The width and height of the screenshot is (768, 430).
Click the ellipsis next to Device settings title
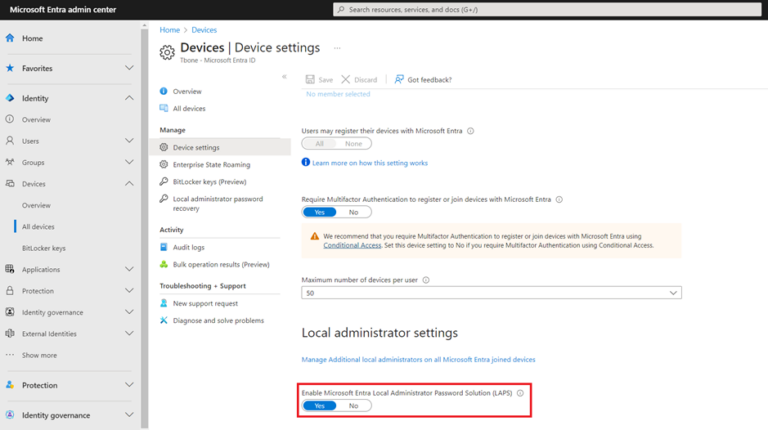[x=337, y=48]
